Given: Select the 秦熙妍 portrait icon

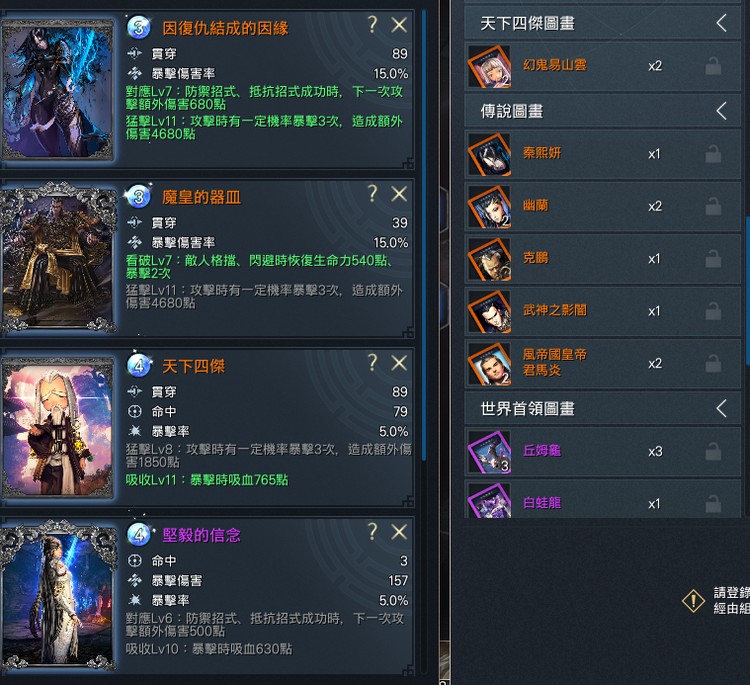Looking at the screenshot, I should 489,154.
